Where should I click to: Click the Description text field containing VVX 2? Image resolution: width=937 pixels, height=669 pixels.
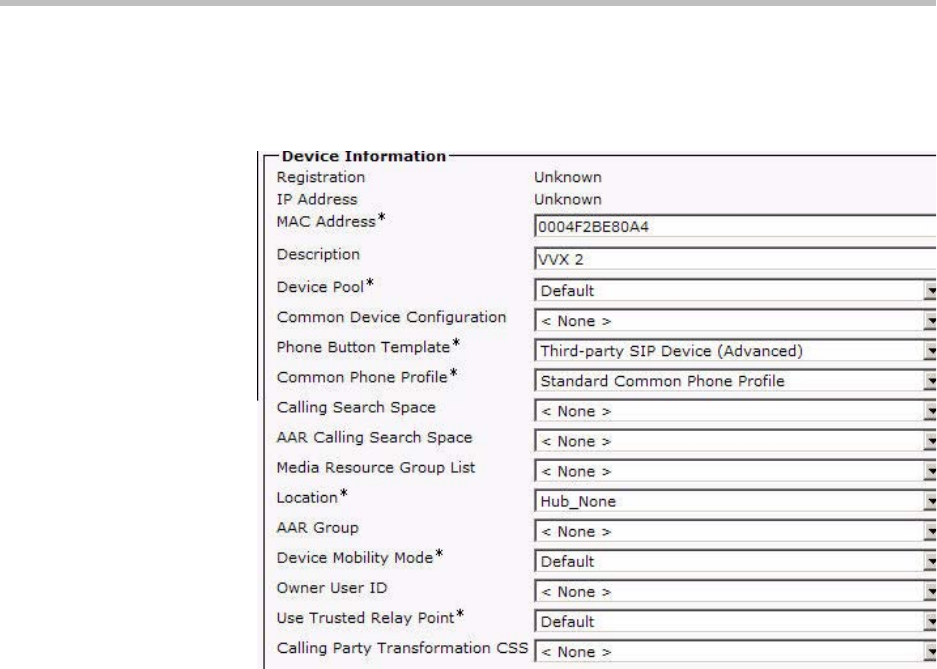[735, 256]
